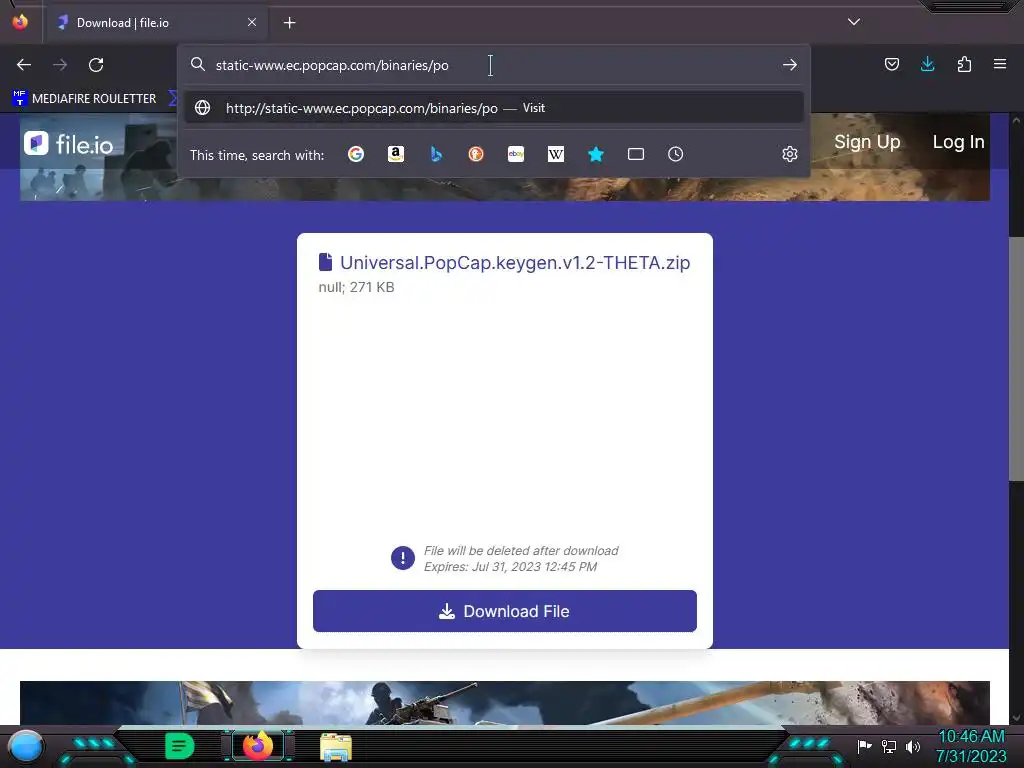Click the Go arrow in the address bar
Viewport: 1024px width, 768px height.
tap(790, 65)
